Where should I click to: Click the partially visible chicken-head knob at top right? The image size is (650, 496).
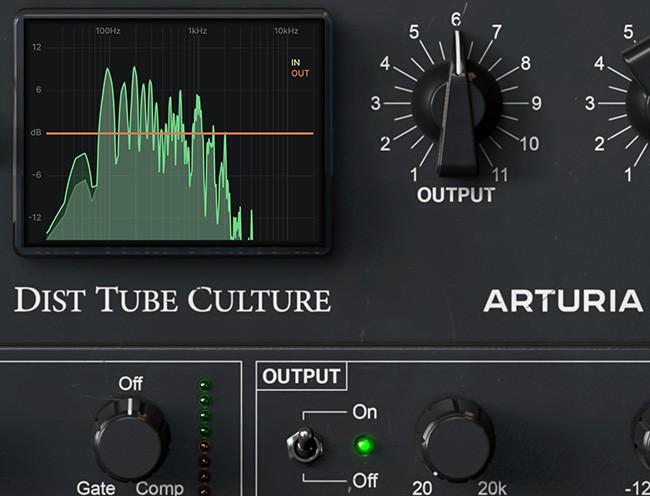point(638,89)
